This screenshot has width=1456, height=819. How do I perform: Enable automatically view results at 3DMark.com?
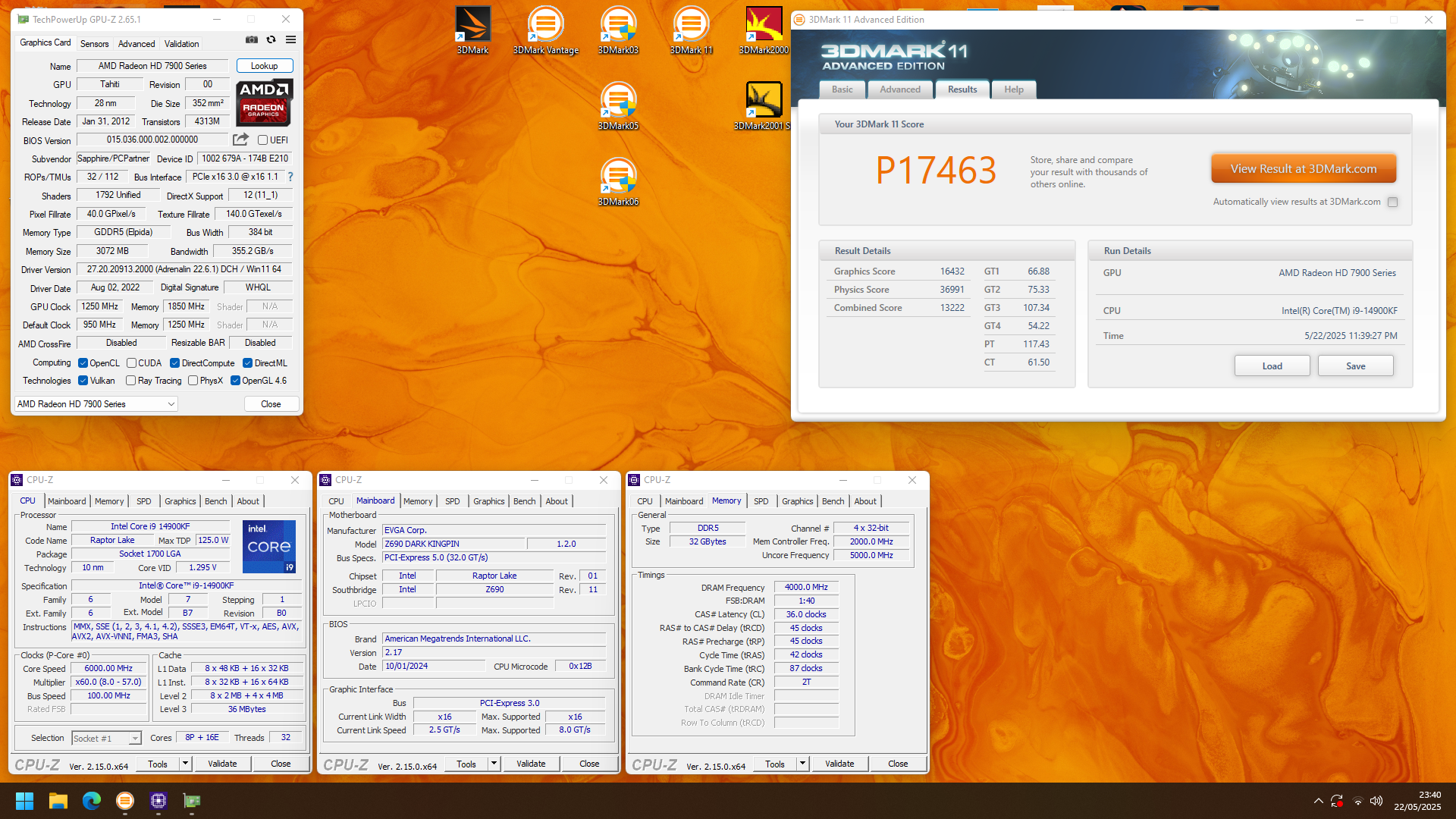[x=1392, y=202]
